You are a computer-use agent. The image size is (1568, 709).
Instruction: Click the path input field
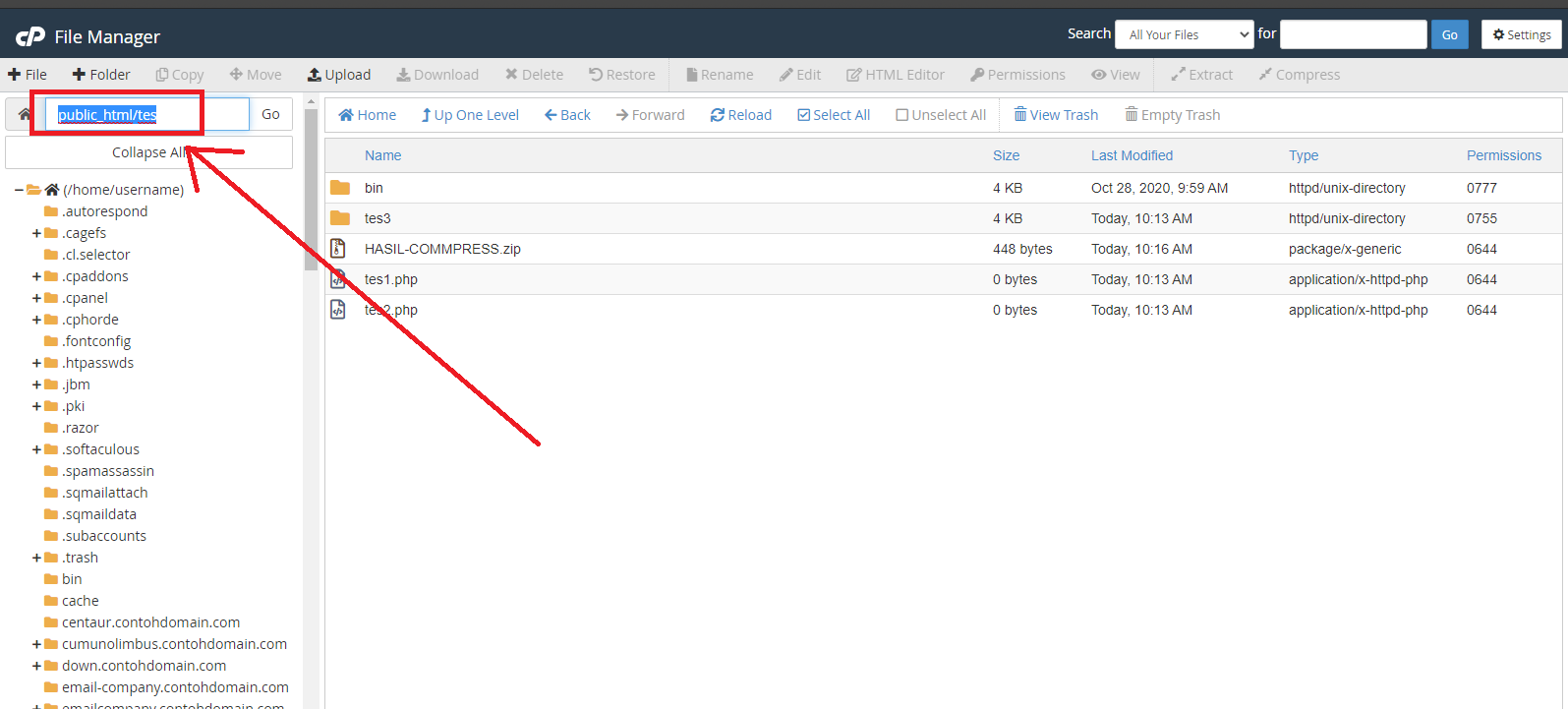click(147, 114)
